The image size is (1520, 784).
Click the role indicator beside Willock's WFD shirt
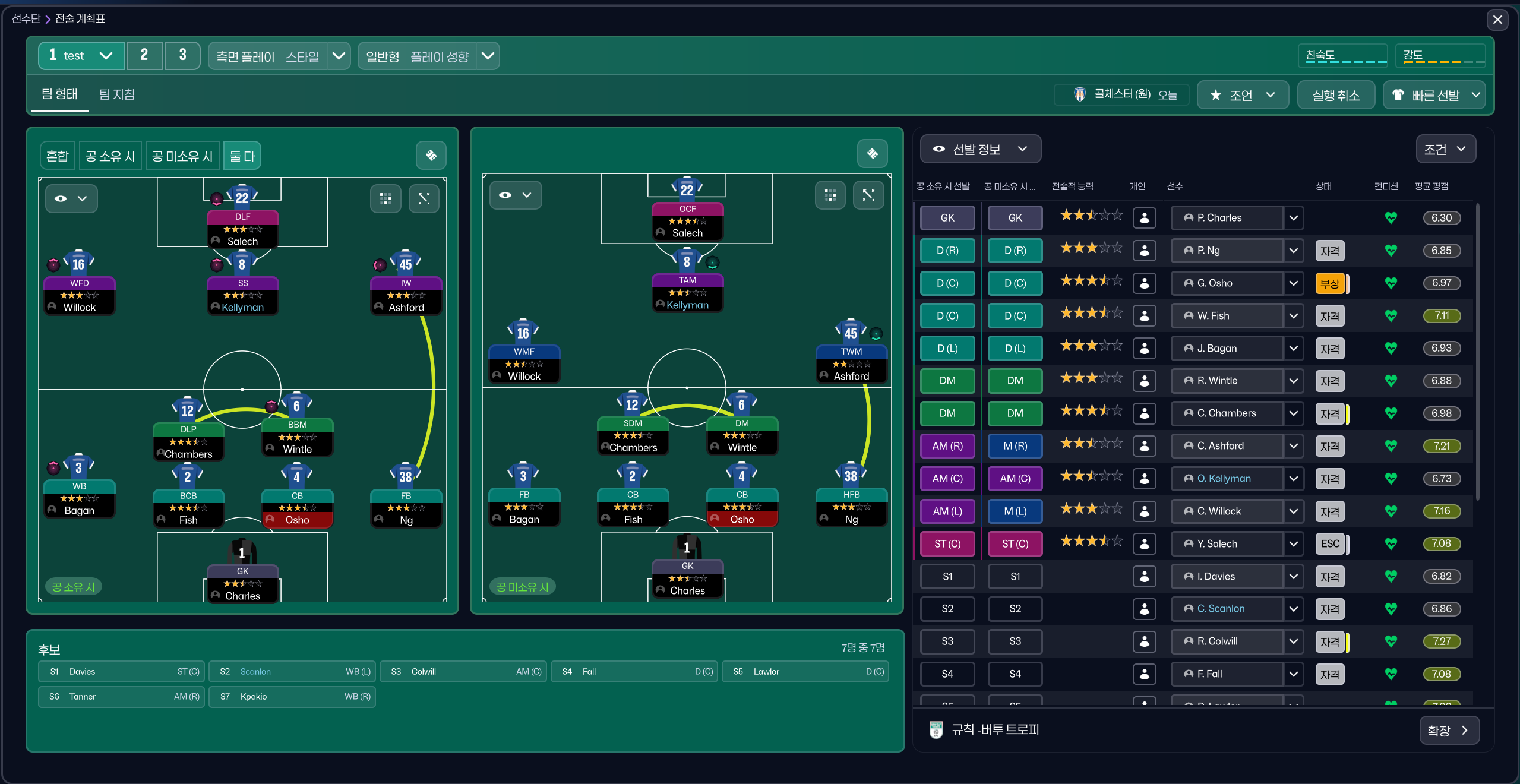[53, 264]
